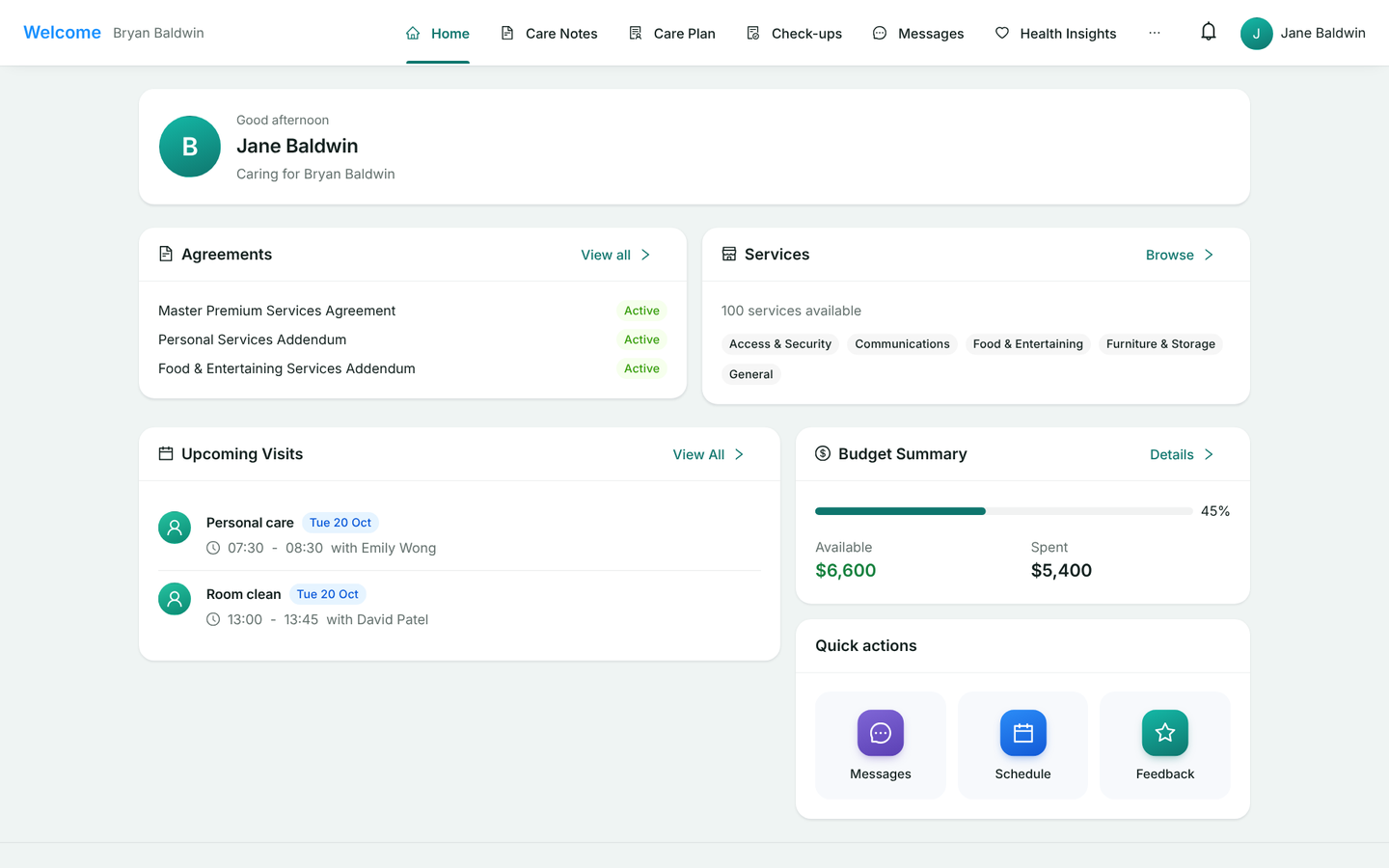Click the Home house icon in nav
The height and width of the screenshot is (868, 1389).
click(x=413, y=33)
